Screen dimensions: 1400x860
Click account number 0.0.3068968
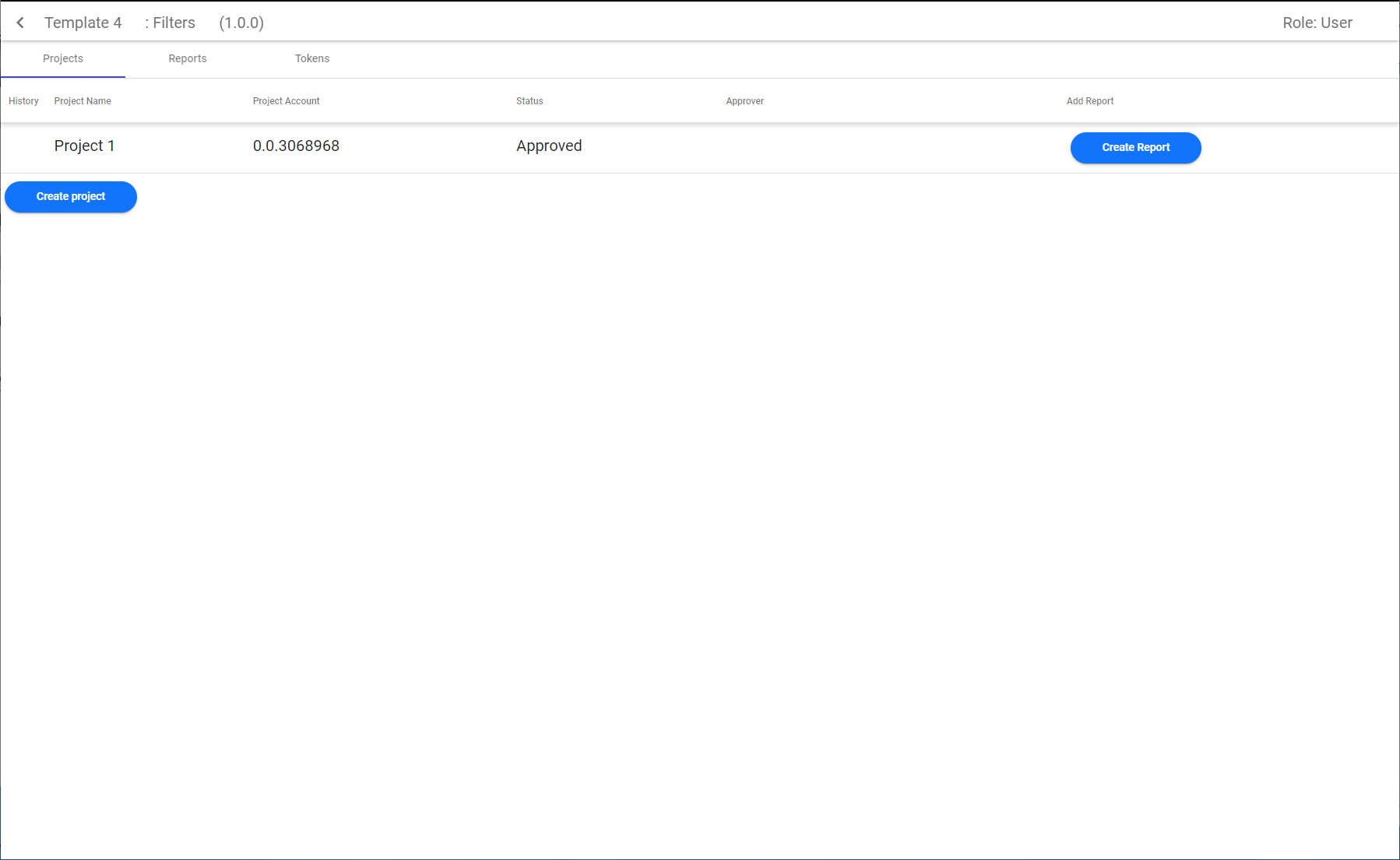tap(296, 146)
